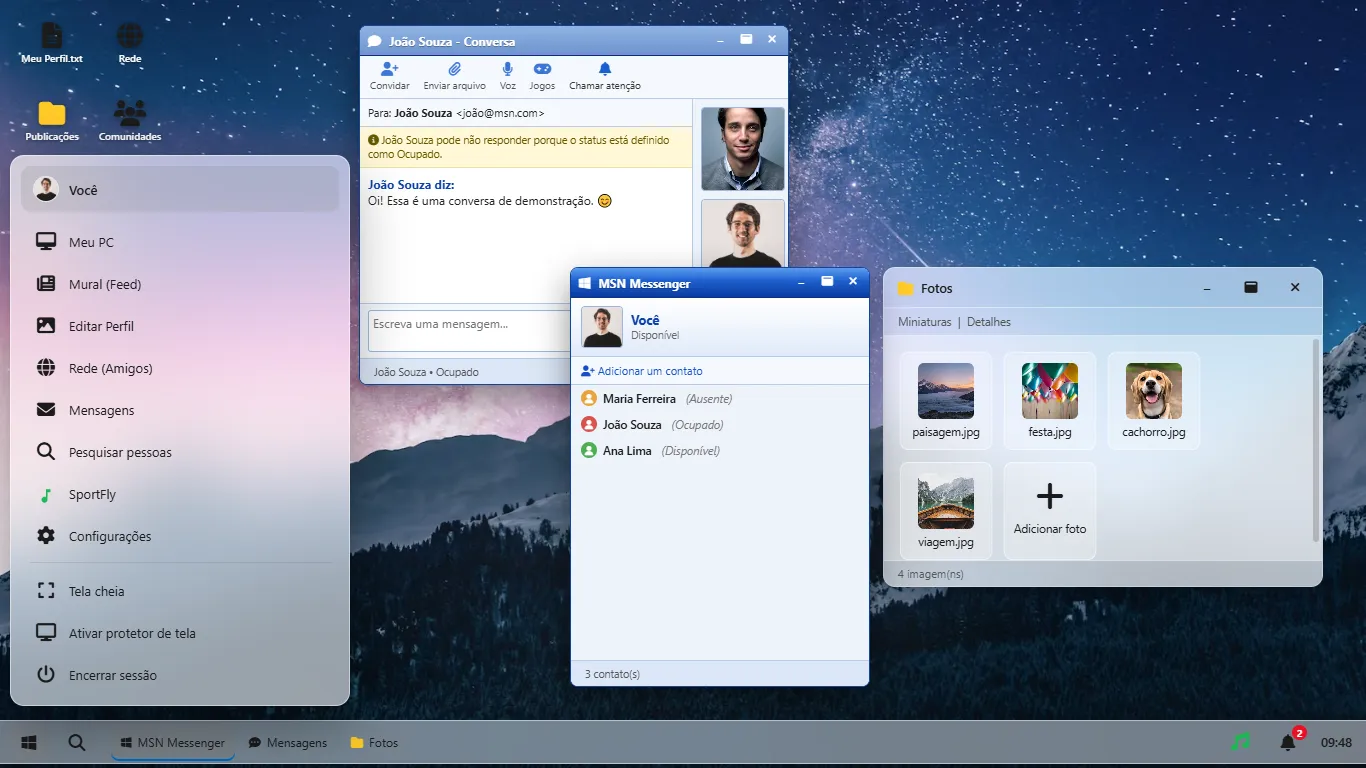Open the Publicações desktop folder
The height and width of the screenshot is (768, 1366).
tap(52, 122)
